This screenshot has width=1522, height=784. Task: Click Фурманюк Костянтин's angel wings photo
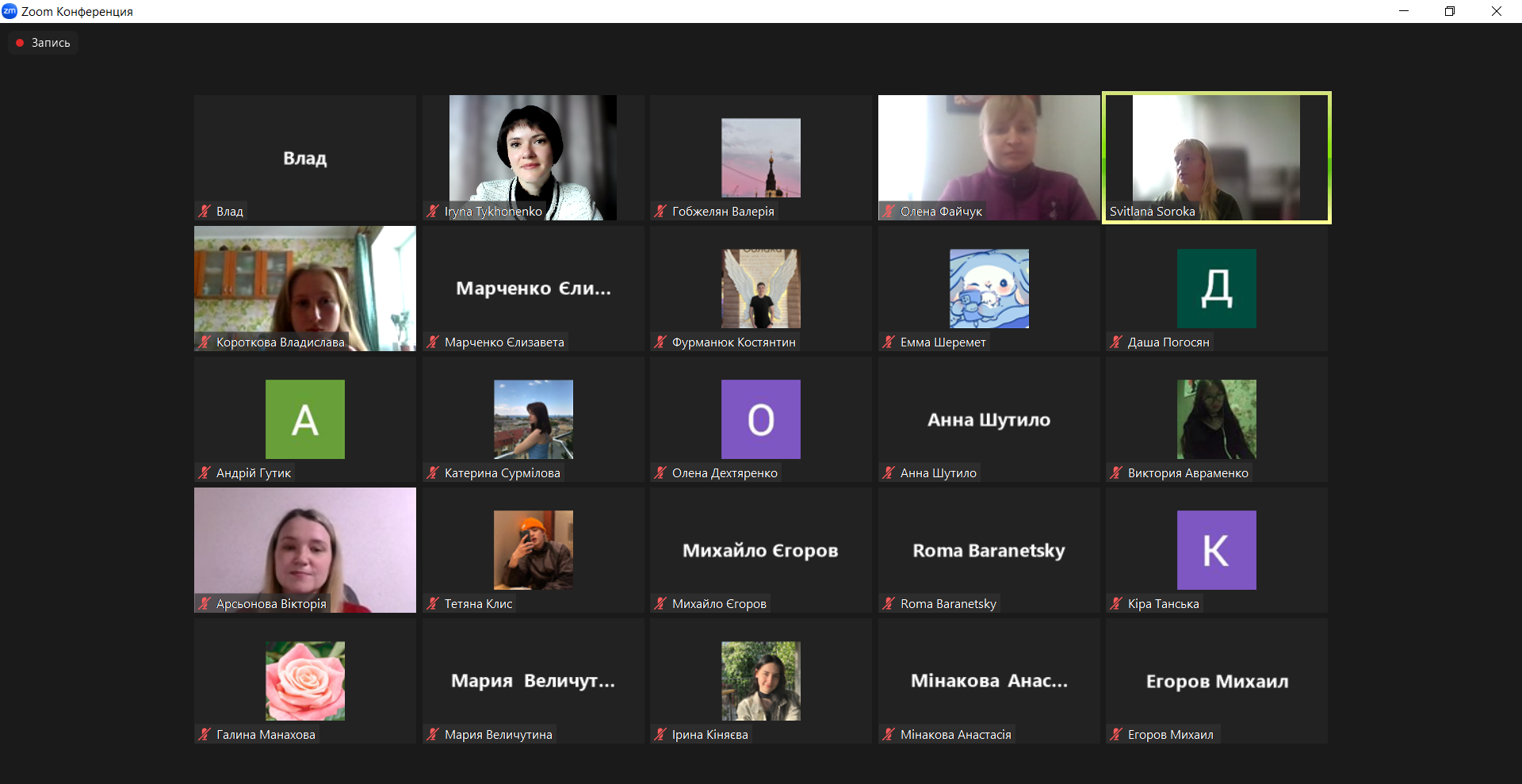point(761,289)
